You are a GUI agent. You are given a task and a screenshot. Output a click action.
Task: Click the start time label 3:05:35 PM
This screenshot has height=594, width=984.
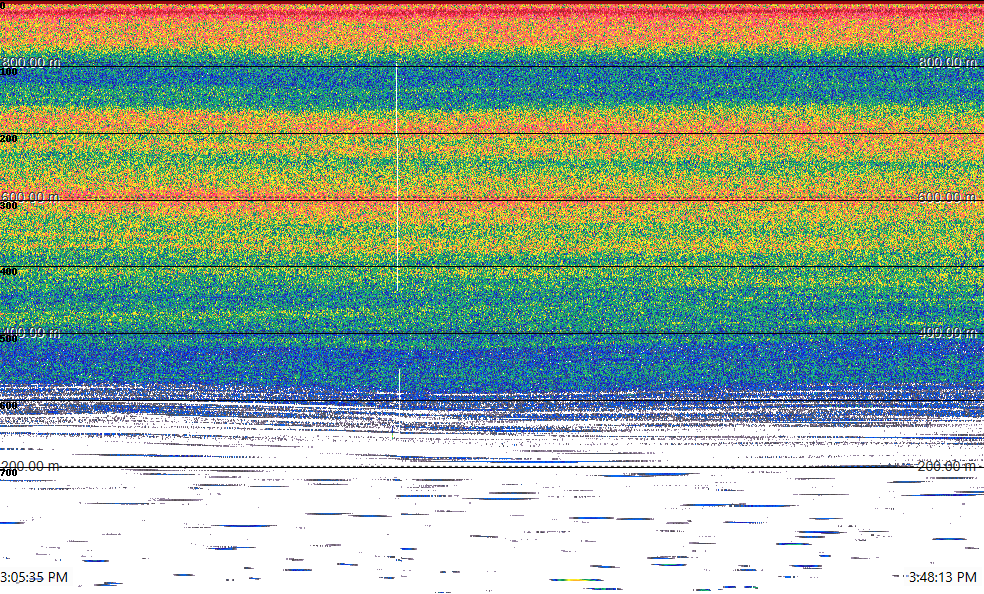34,577
